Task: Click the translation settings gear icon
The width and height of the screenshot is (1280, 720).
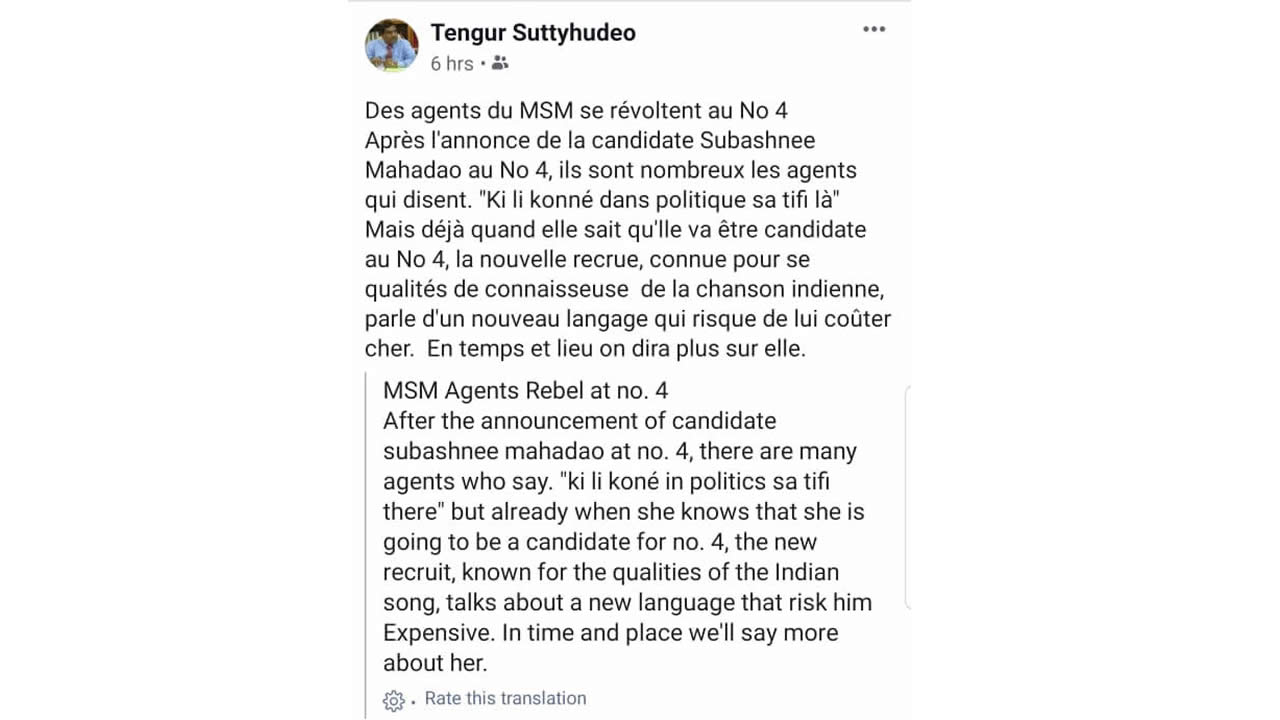Action: click(x=394, y=701)
